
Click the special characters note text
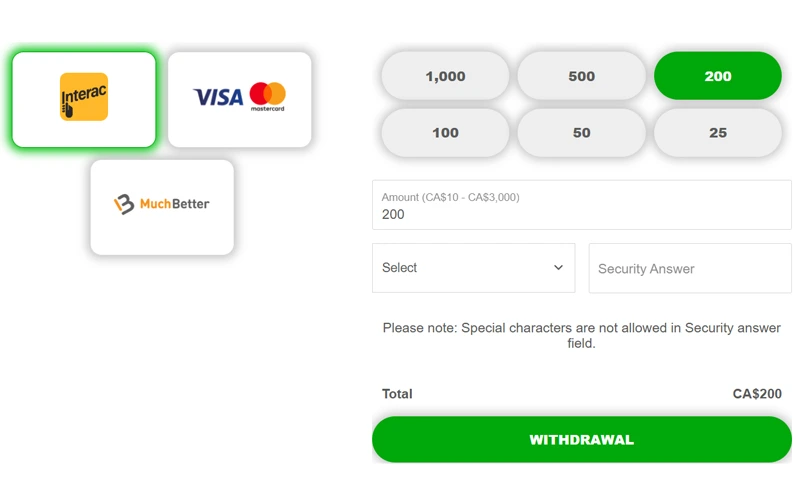click(581, 335)
